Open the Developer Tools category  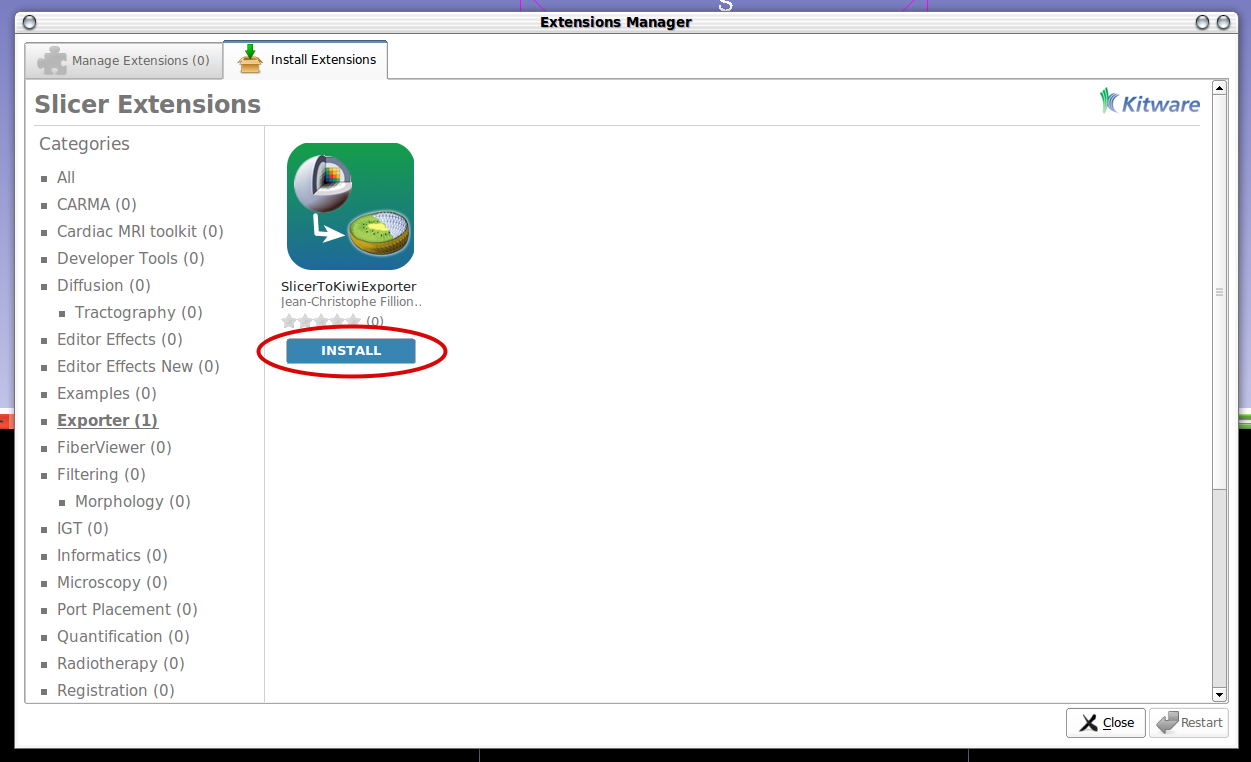(130, 258)
